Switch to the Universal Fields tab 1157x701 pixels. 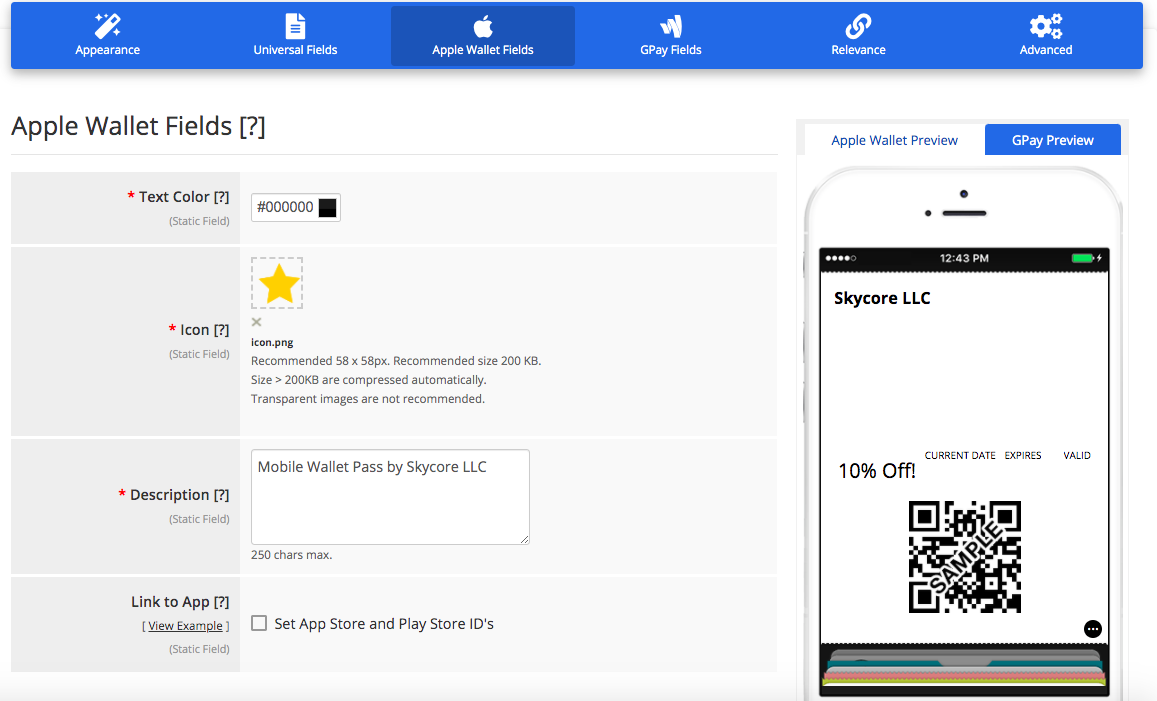tap(295, 35)
